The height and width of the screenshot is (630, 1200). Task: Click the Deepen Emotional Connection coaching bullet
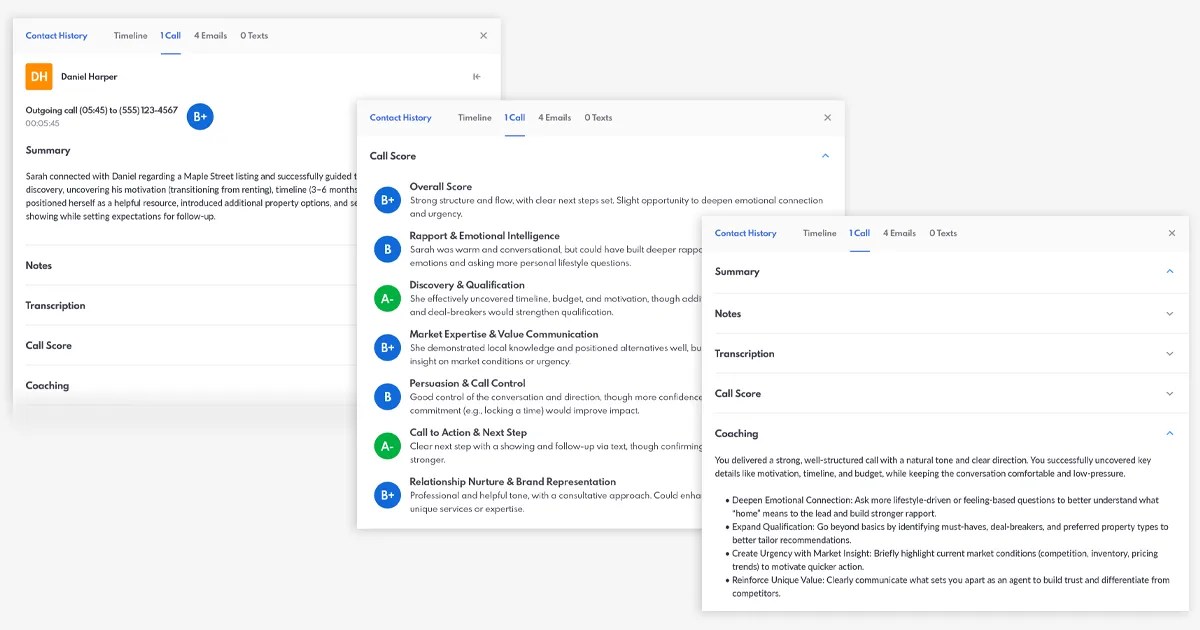pos(945,506)
